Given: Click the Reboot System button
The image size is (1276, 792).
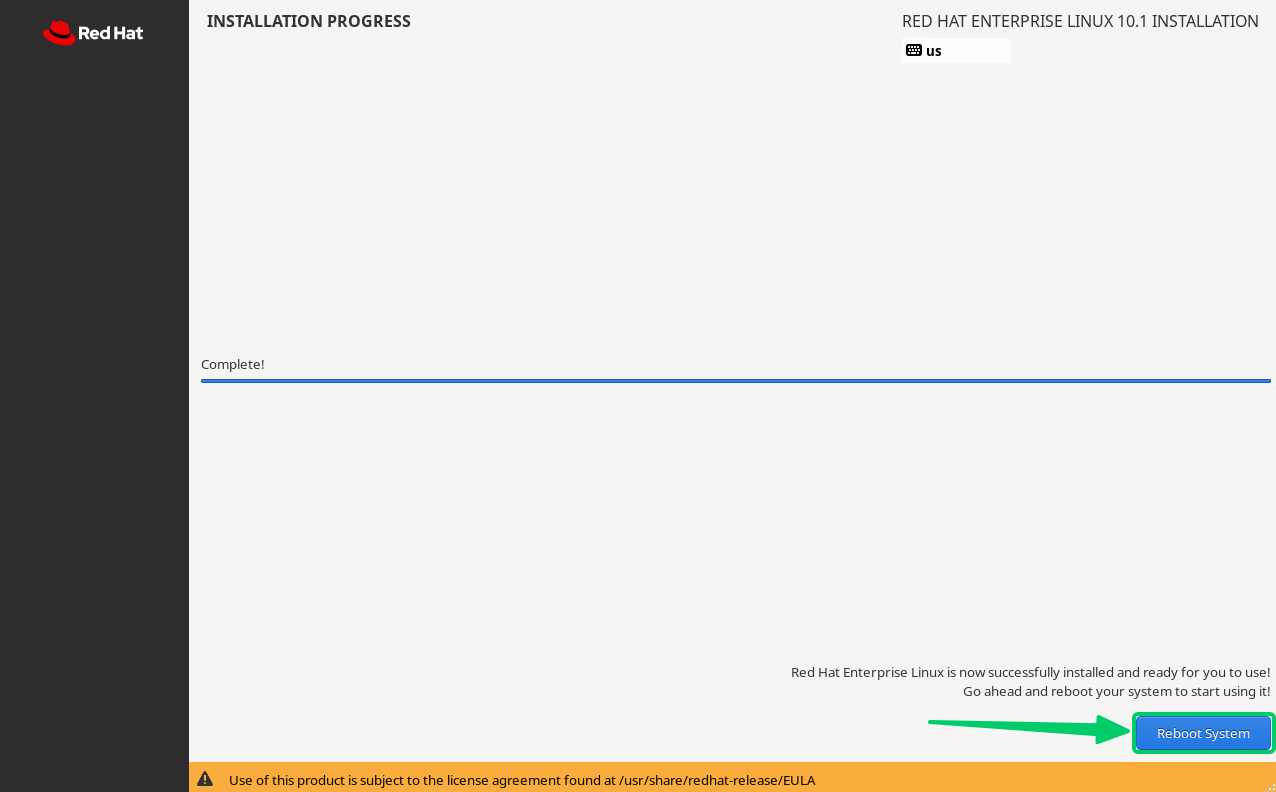Looking at the screenshot, I should pyautogui.click(x=1203, y=733).
